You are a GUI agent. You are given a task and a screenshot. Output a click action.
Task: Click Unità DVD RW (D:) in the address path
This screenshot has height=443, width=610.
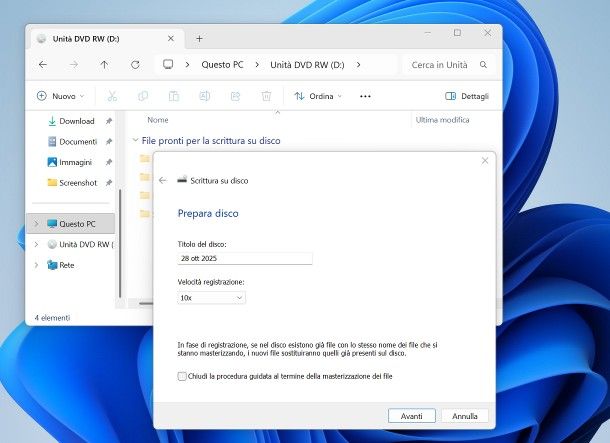pyautogui.click(x=307, y=65)
